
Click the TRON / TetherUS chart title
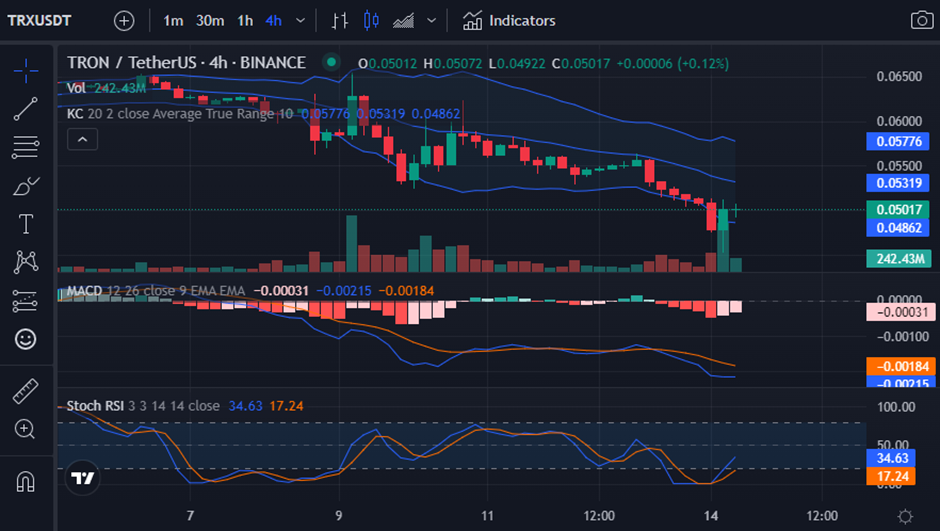(x=186, y=62)
